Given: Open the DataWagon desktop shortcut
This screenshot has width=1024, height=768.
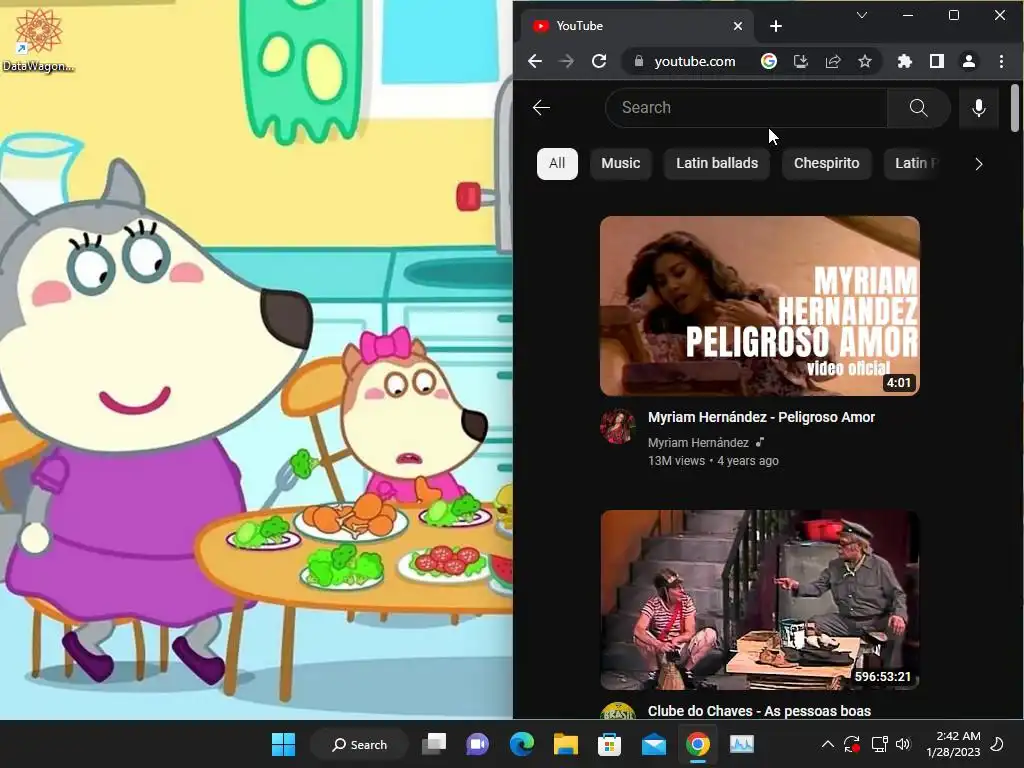Looking at the screenshot, I should (39, 40).
